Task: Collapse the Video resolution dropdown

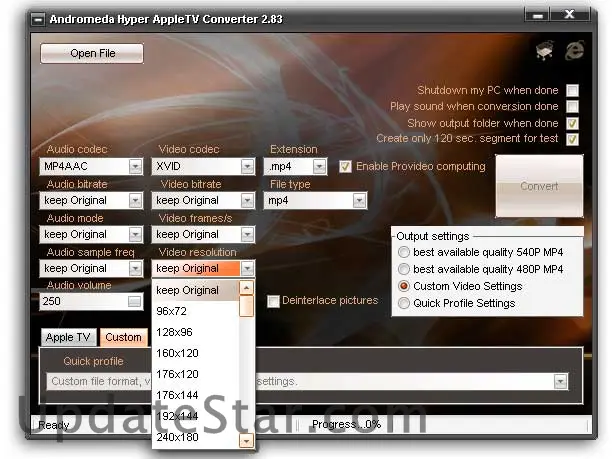Action: (x=247, y=269)
